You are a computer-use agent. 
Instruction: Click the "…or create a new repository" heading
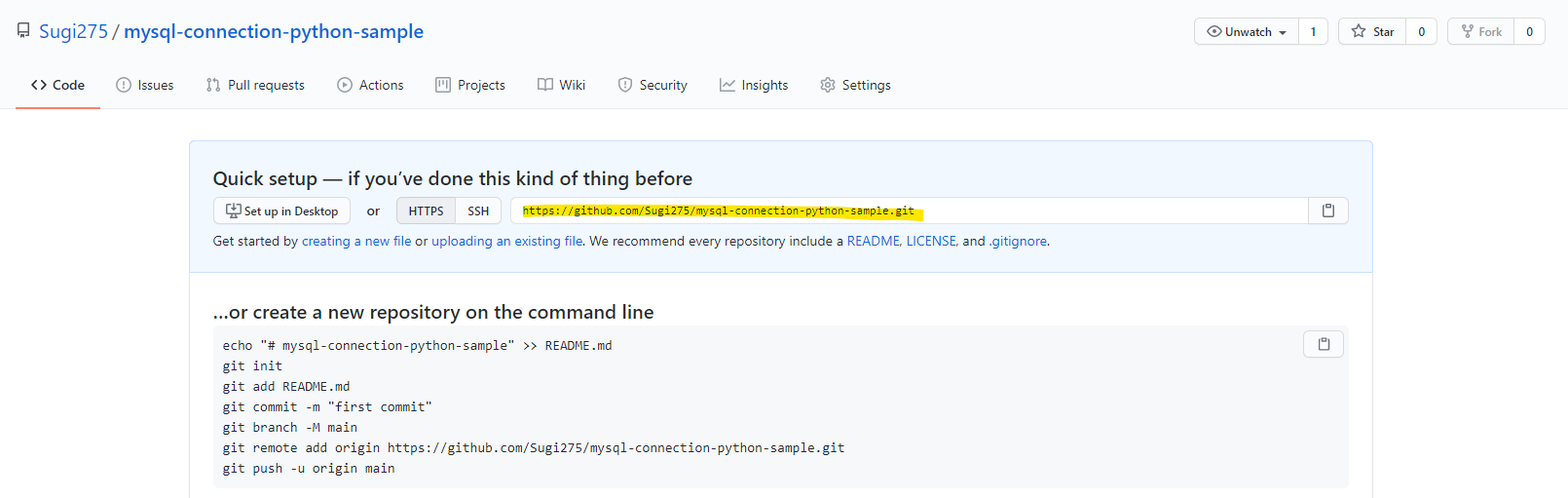pyautogui.click(x=433, y=312)
